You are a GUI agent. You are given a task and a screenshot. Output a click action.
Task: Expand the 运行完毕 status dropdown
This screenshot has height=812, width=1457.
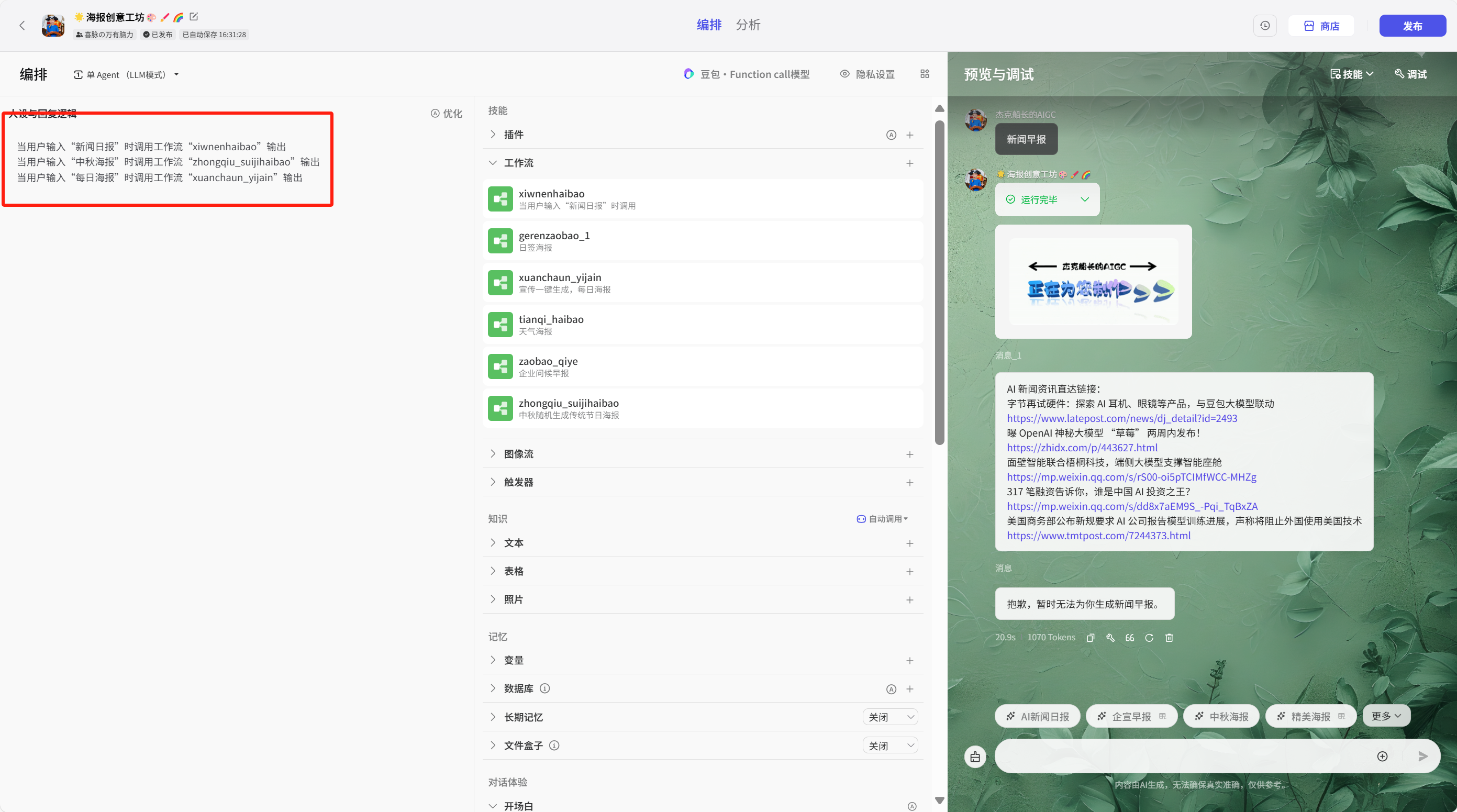tap(1084, 199)
